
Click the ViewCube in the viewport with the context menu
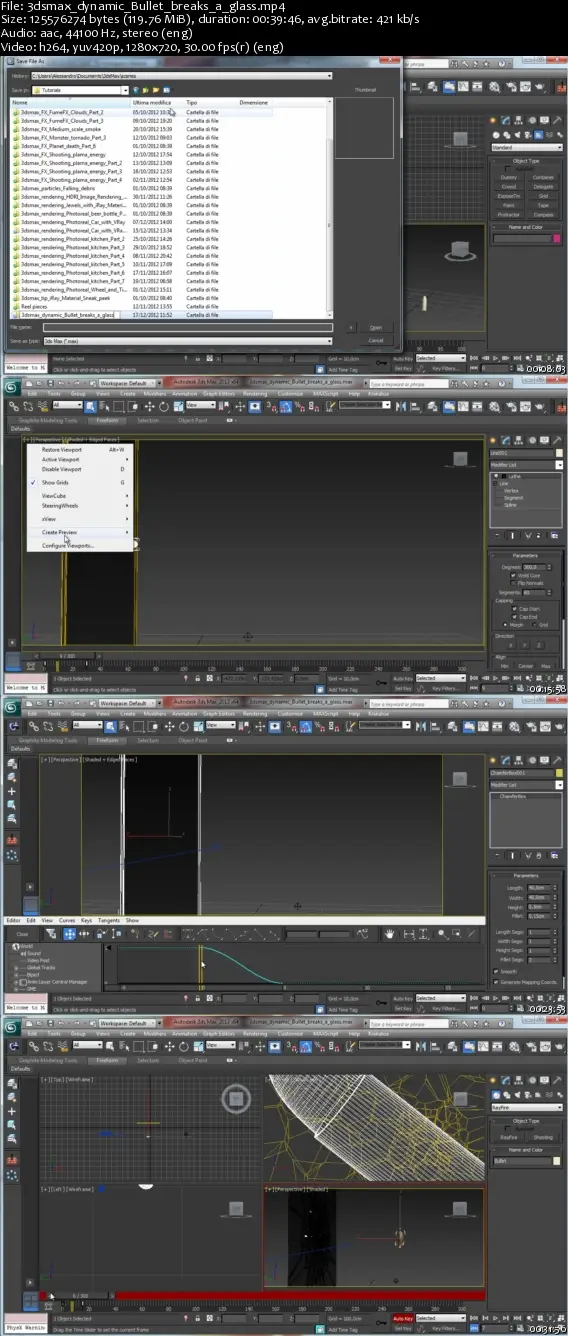click(459, 459)
